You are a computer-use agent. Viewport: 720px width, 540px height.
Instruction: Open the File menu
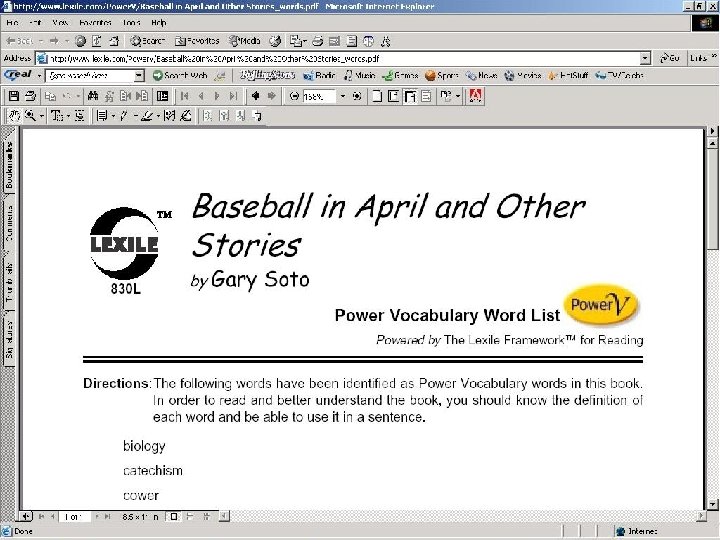(12, 22)
